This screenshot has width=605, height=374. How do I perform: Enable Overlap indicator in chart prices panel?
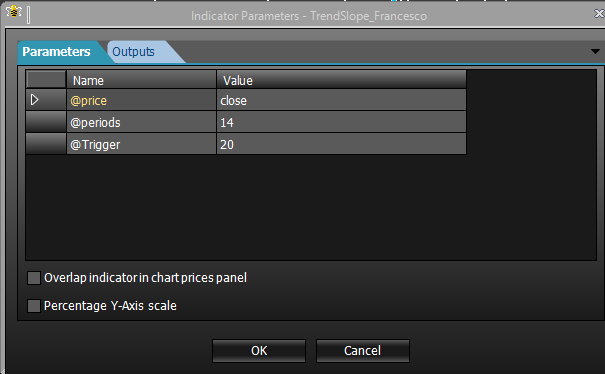pyautogui.click(x=34, y=278)
